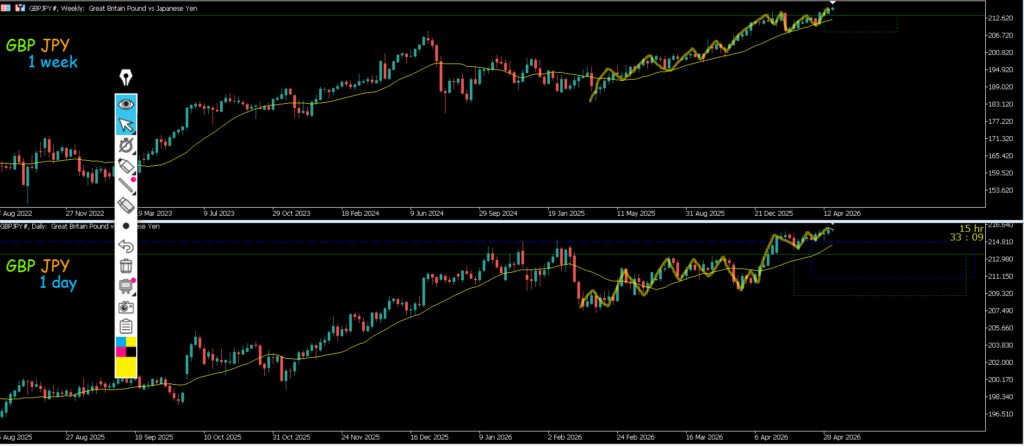This screenshot has width=1024, height=446.
Task: Click the pen nib icon above the drawing toolbar
Action: [x=126, y=78]
